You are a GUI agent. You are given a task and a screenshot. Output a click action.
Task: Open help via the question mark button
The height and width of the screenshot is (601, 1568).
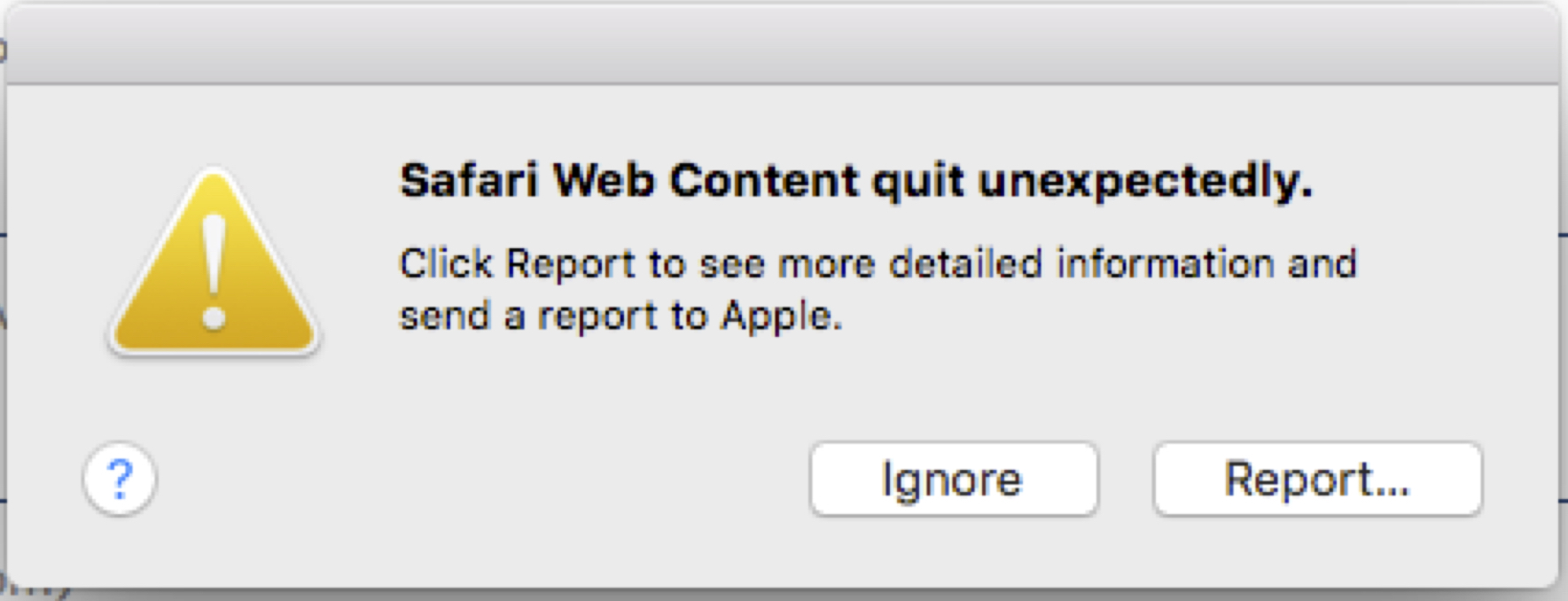(x=120, y=480)
